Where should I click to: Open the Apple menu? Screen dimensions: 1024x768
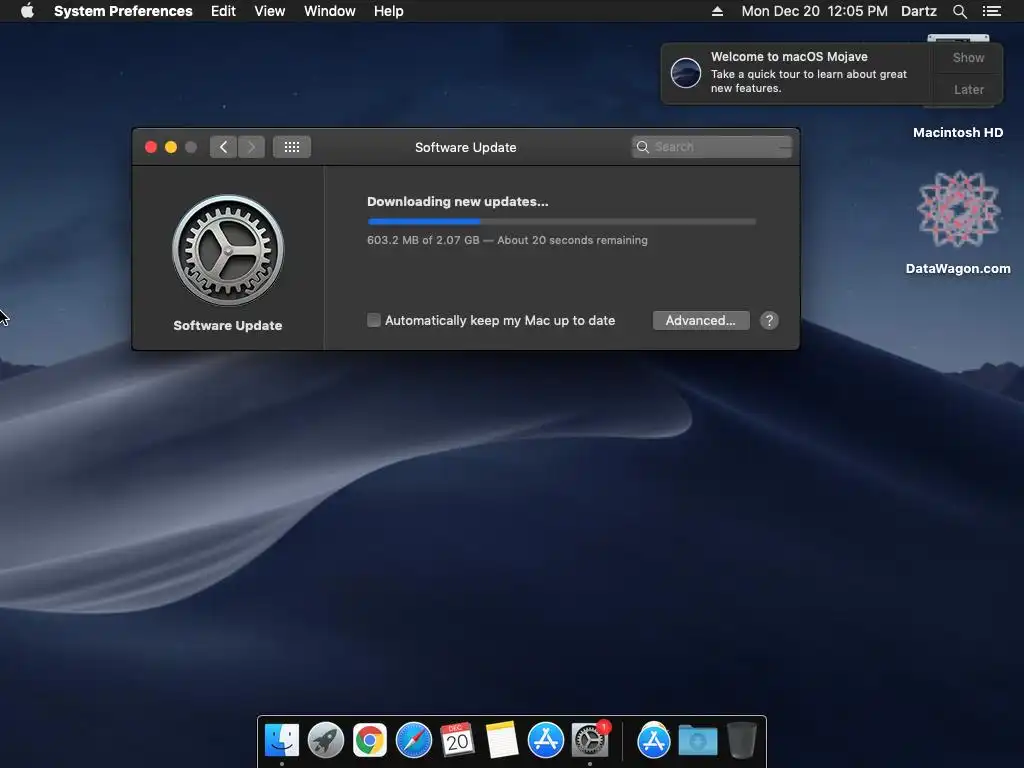point(27,11)
